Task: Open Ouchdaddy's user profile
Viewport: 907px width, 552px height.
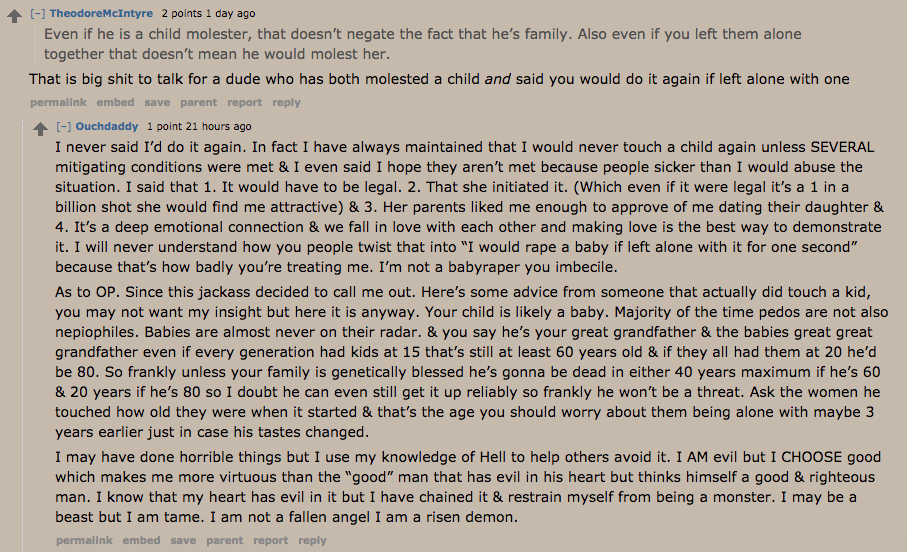Action: click(x=107, y=126)
